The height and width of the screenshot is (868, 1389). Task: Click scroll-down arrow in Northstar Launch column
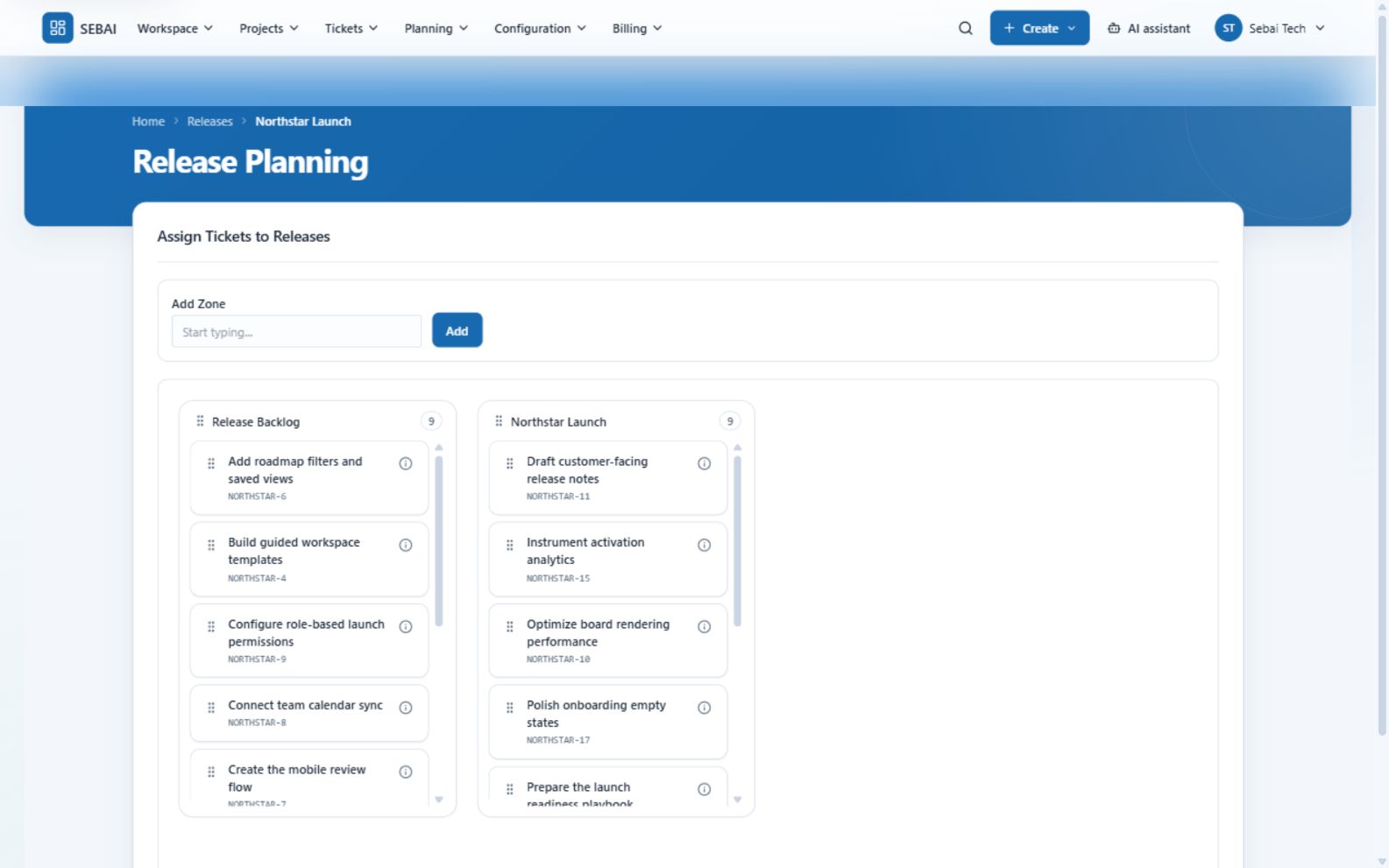[737, 799]
